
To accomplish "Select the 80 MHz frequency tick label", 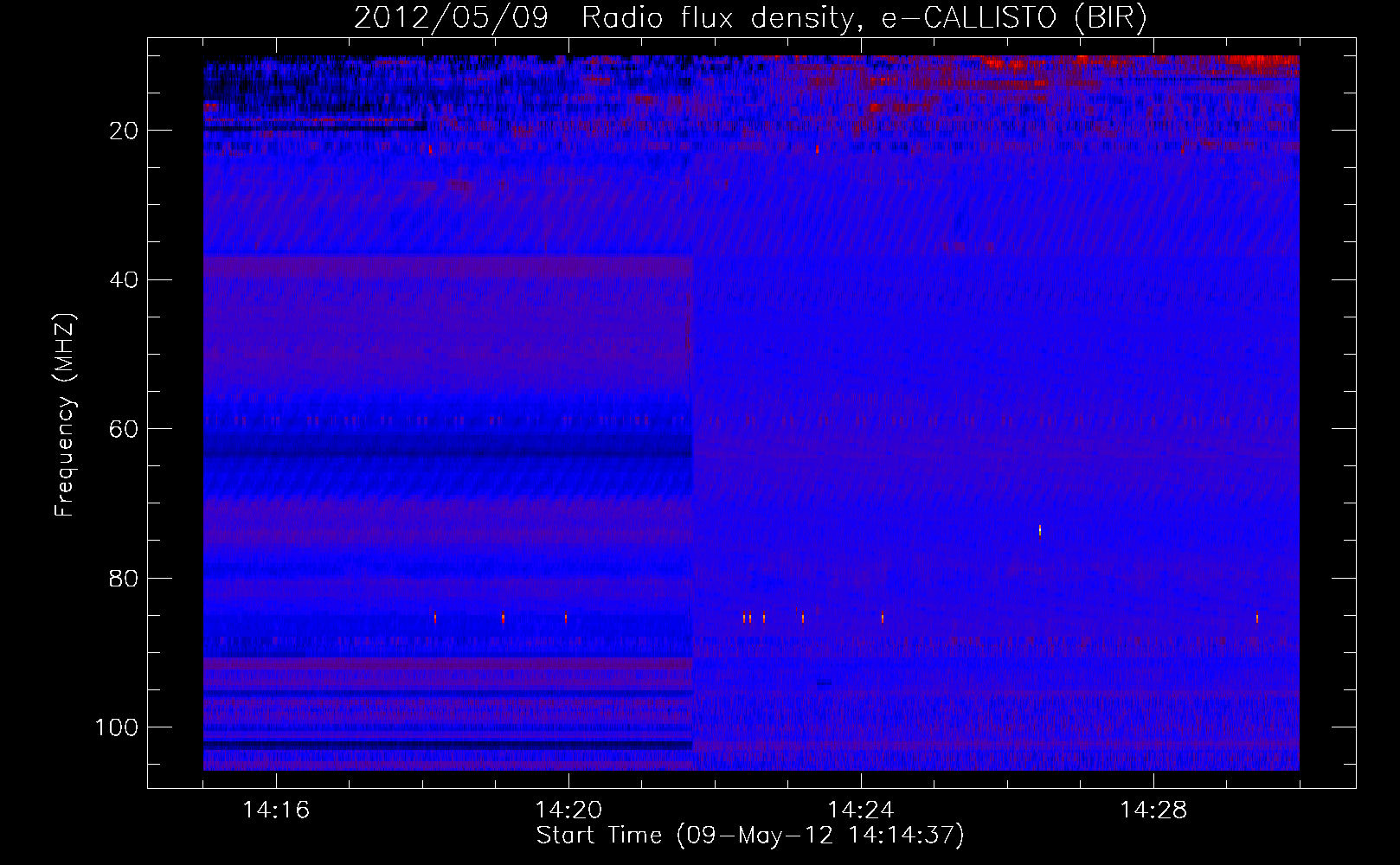I will (125, 578).
